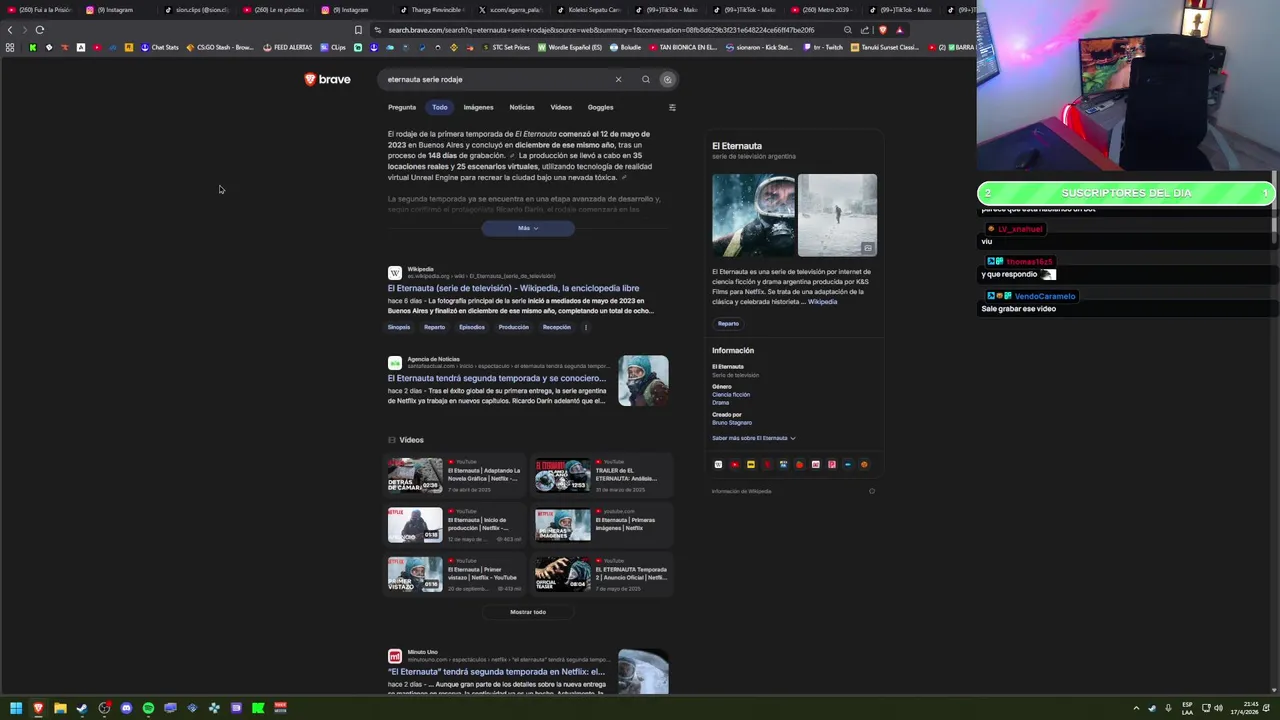The height and width of the screenshot is (720, 1280).
Task: Switch to the Noticias tab
Action: 522,107
